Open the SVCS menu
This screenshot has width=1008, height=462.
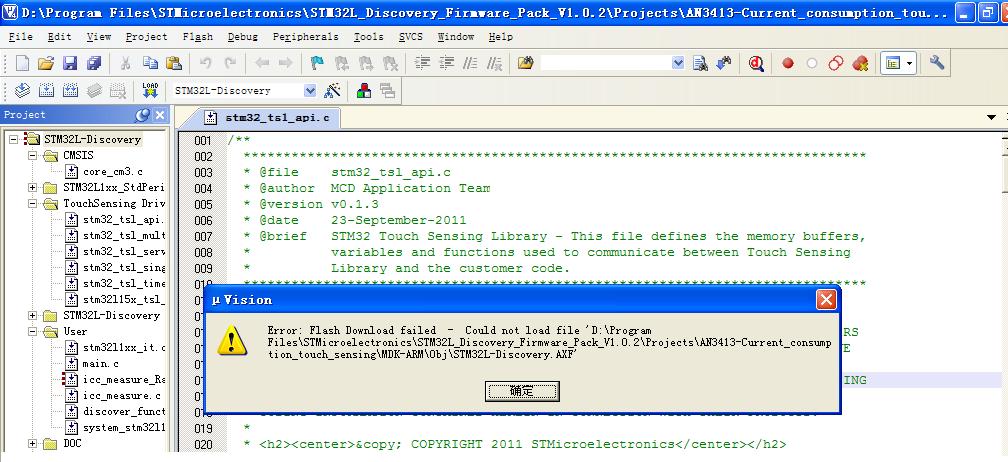(x=411, y=37)
